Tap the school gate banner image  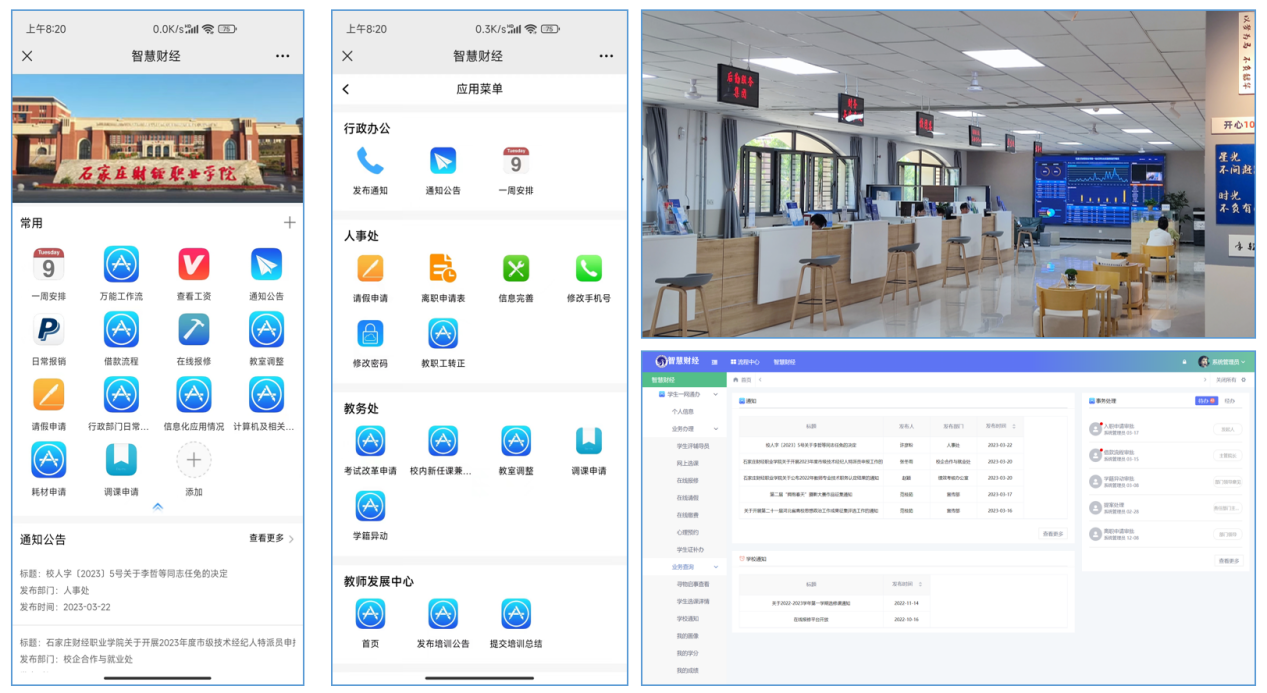pyautogui.click(x=157, y=138)
